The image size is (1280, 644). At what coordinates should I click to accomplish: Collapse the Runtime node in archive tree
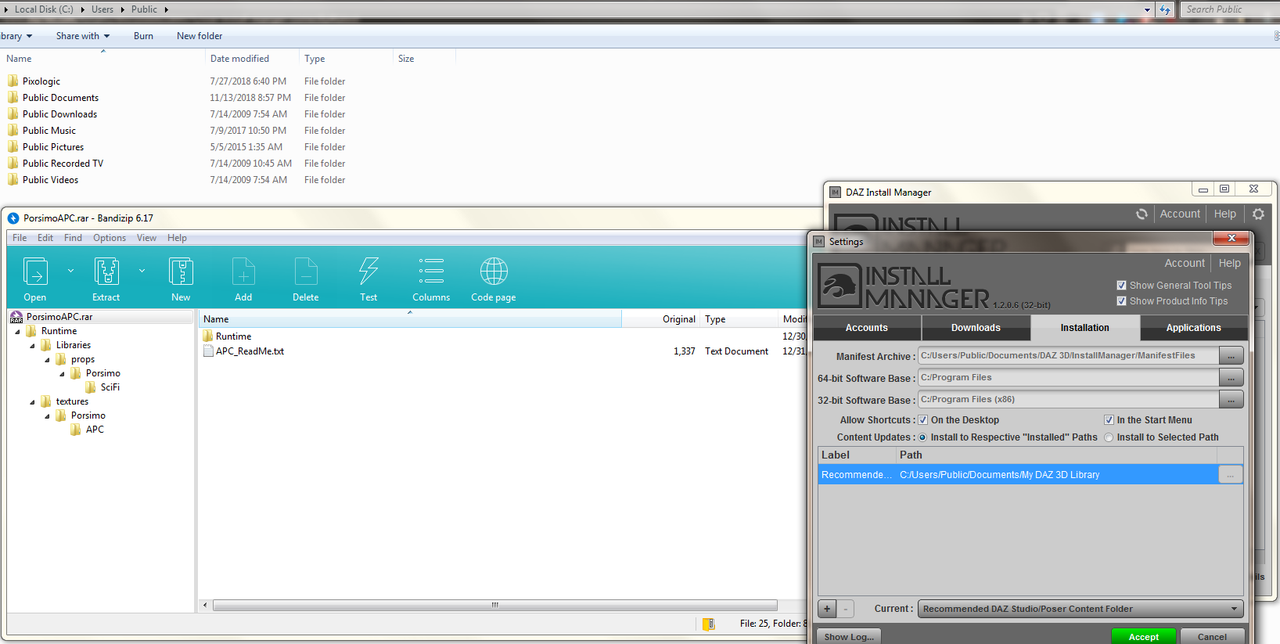pyautogui.click(x=17, y=331)
